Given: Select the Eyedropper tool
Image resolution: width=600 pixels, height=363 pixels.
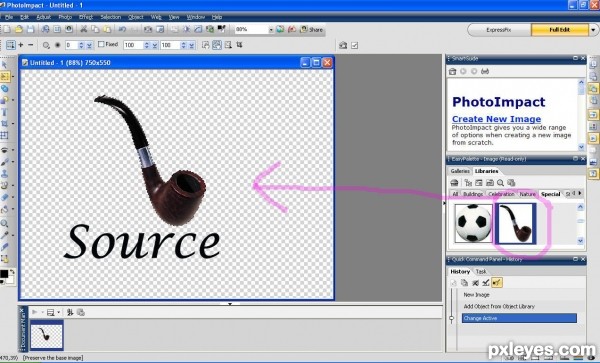Looking at the screenshot, I should pos(5,235).
